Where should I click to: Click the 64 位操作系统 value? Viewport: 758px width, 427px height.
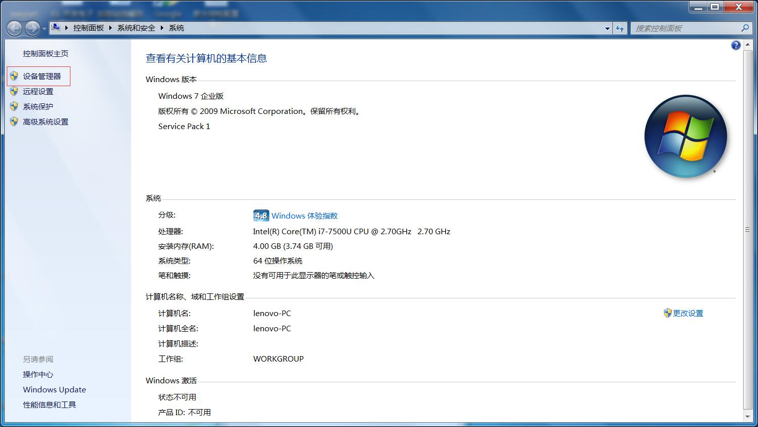click(x=277, y=261)
